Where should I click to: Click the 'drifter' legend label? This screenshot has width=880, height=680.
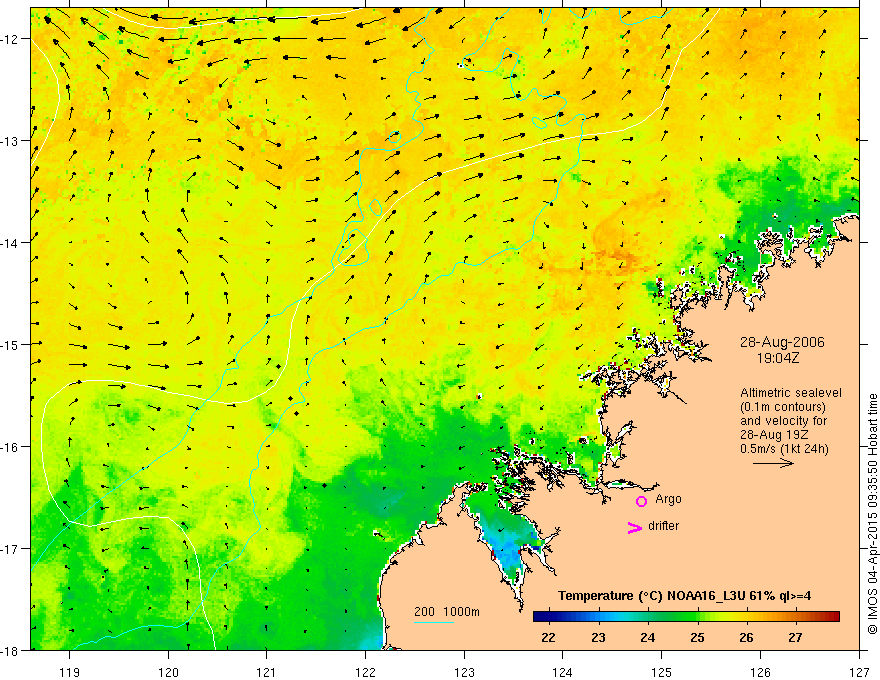click(663, 526)
